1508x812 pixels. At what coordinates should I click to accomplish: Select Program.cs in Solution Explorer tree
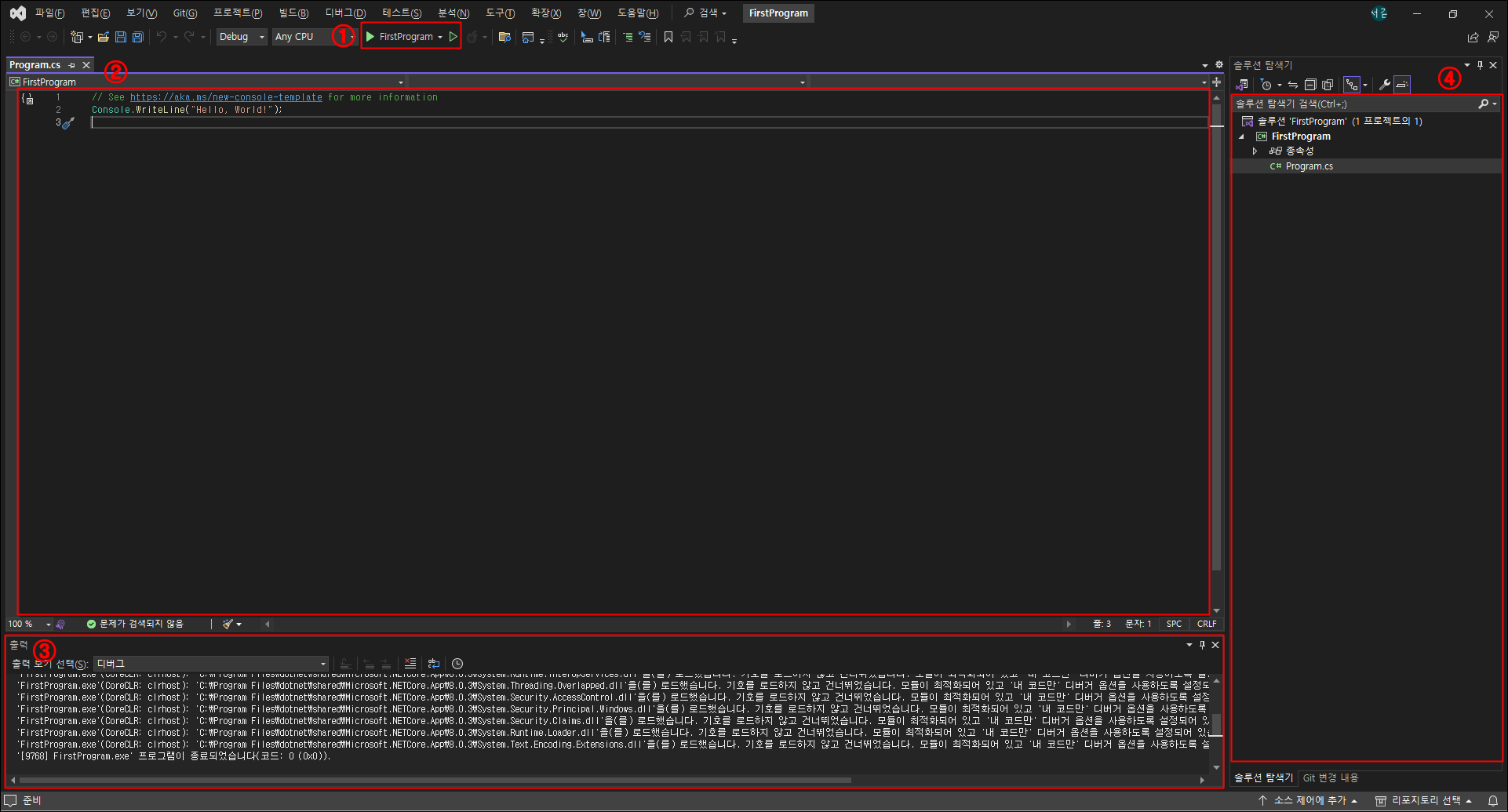pos(1309,166)
